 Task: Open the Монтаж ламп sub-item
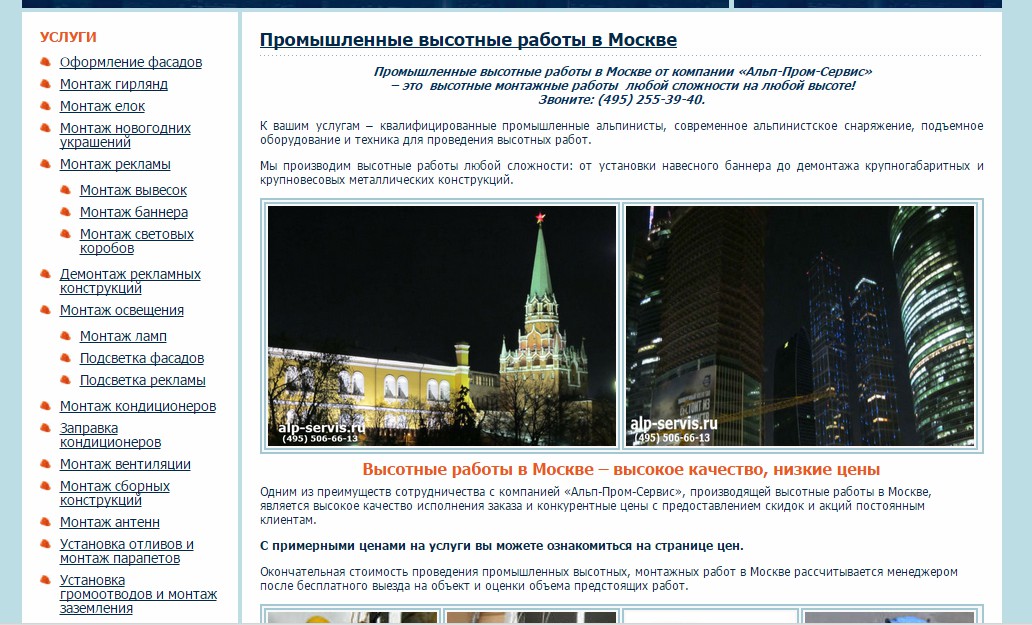pyautogui.click(x=122, y=336)
